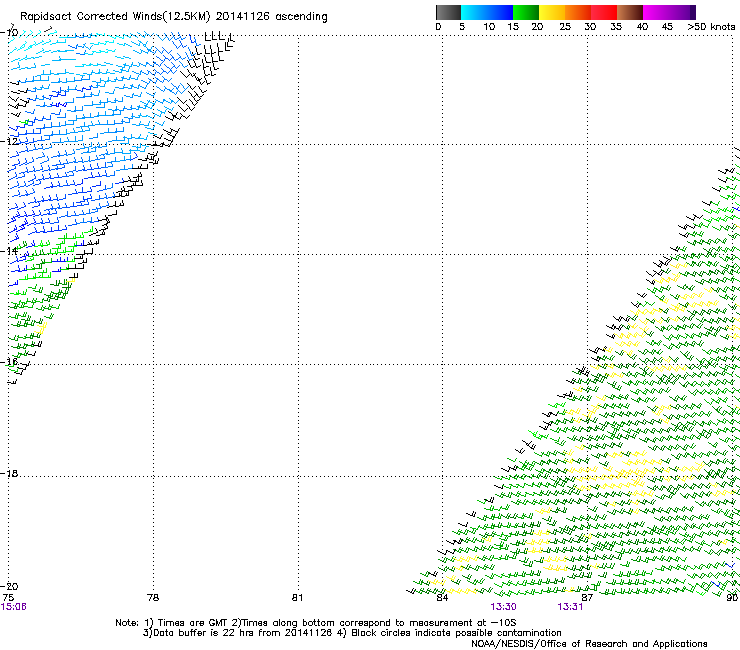Click the latitude label '-20'
Screen dimensions: 740x650
pos(9,586)
